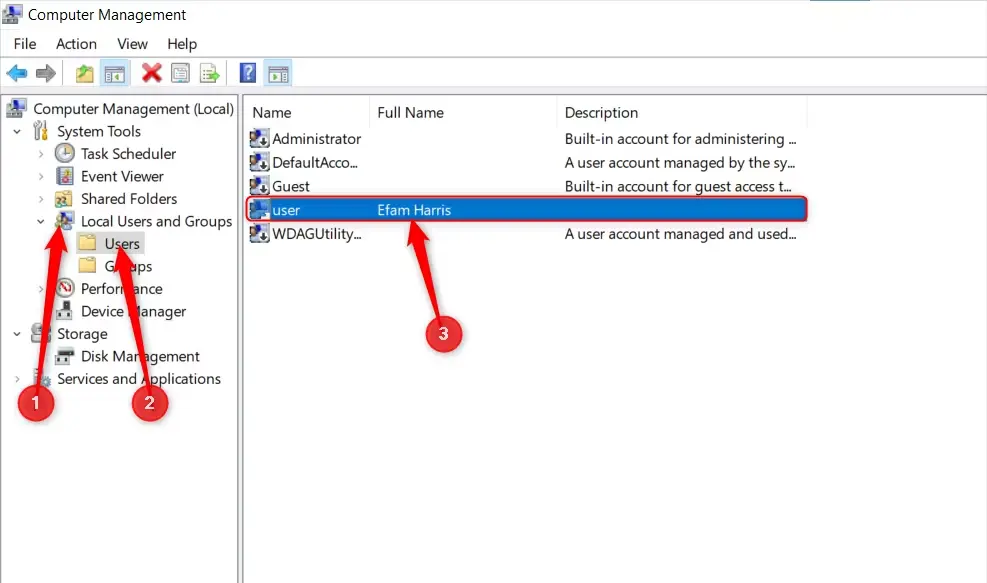The image size is (987, 583).
Task: Click the System Tools wrench icon
Action: point(40,130)
